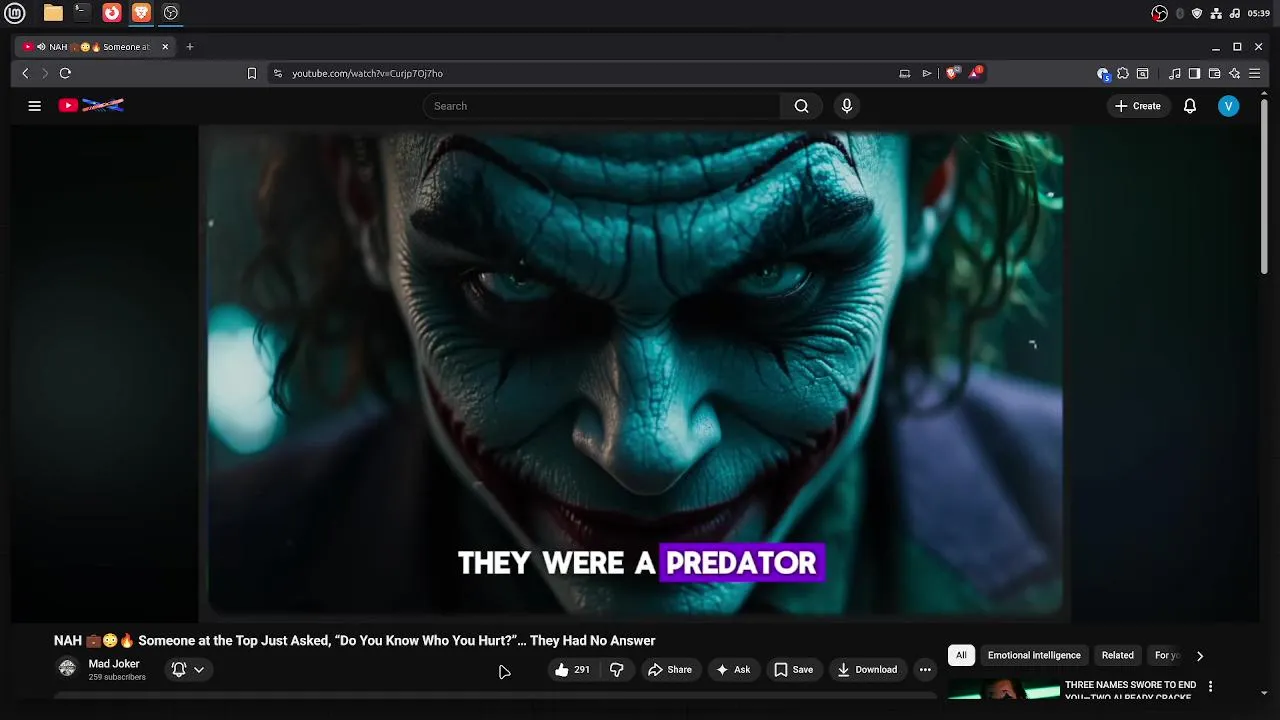Switch to OBS Studio in taskbar

[x=171, y=13]
